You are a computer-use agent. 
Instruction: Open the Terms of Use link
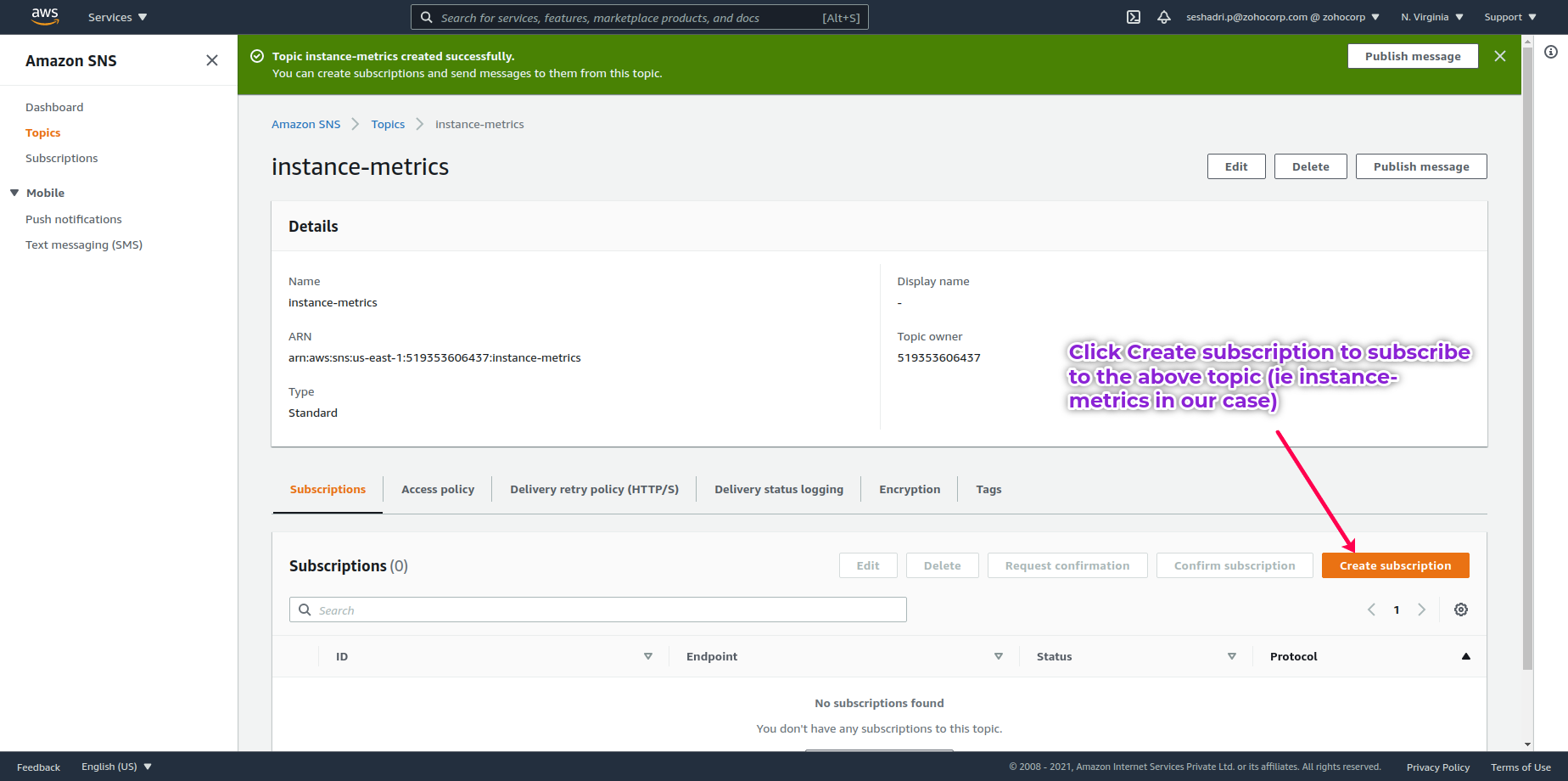[1520, 767]
